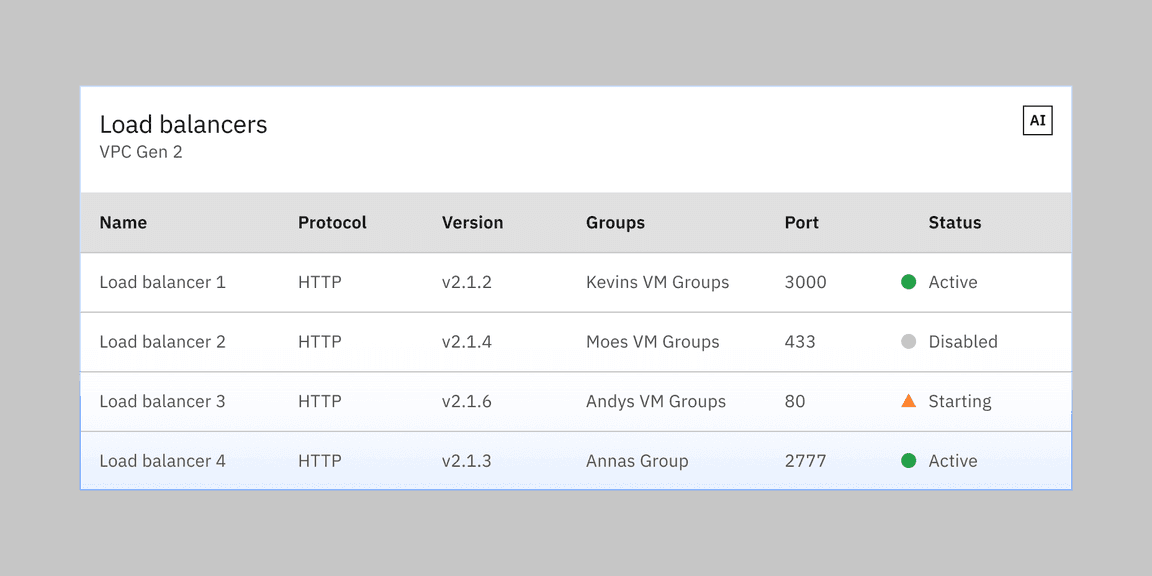Viewport: 1152px width, 576px height.
Task: Click orange Starting triangle icon
Action: point(908,401)
